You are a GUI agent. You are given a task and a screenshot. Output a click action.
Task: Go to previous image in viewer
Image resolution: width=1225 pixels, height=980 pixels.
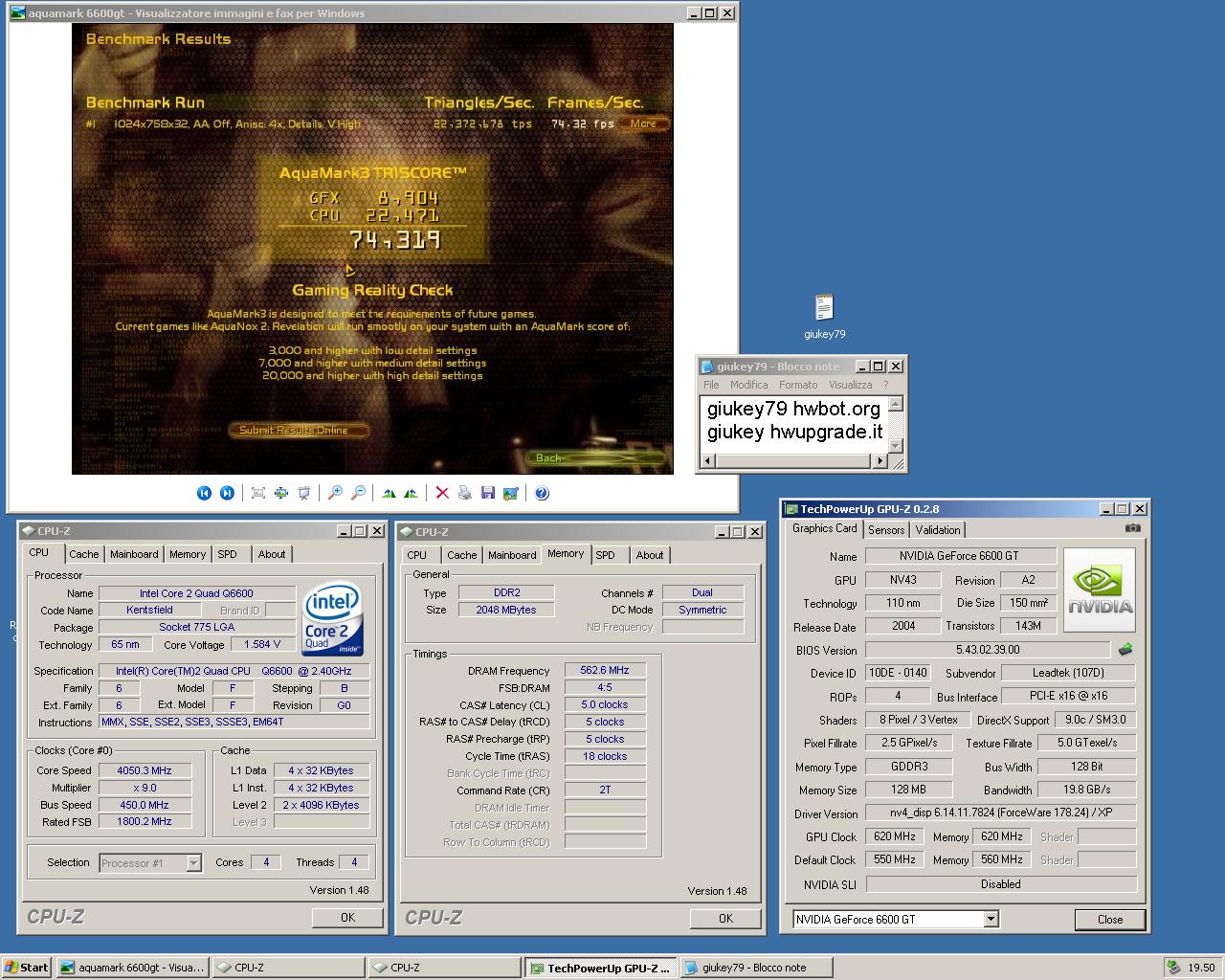pos(204,493)
